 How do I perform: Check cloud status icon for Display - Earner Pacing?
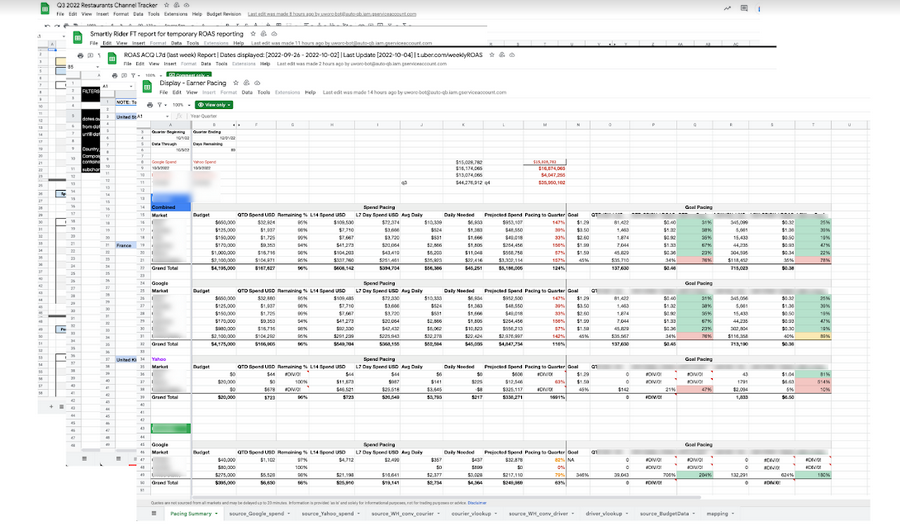point(257,83)
